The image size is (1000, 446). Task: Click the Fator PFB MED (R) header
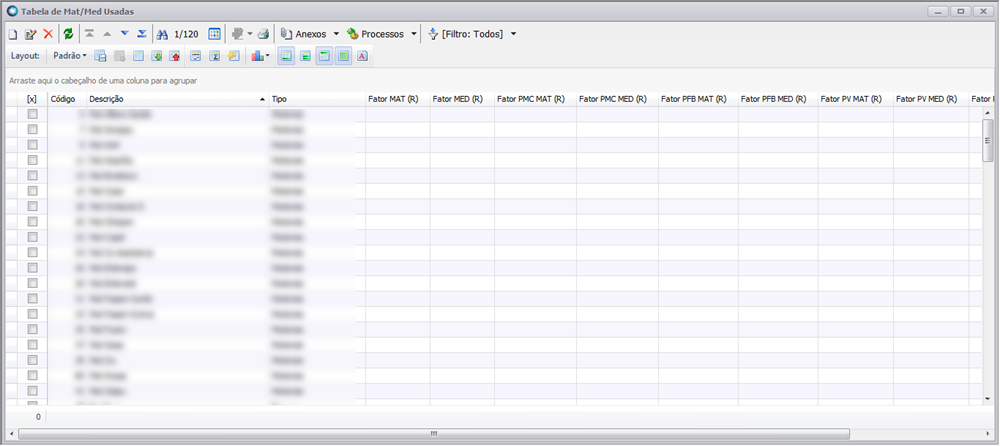(x=778, y=99)
